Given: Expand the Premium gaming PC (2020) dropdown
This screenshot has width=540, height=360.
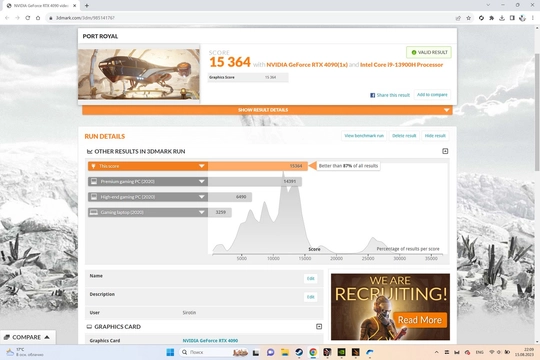Looking at the screenshot, I should click(201, 182).
